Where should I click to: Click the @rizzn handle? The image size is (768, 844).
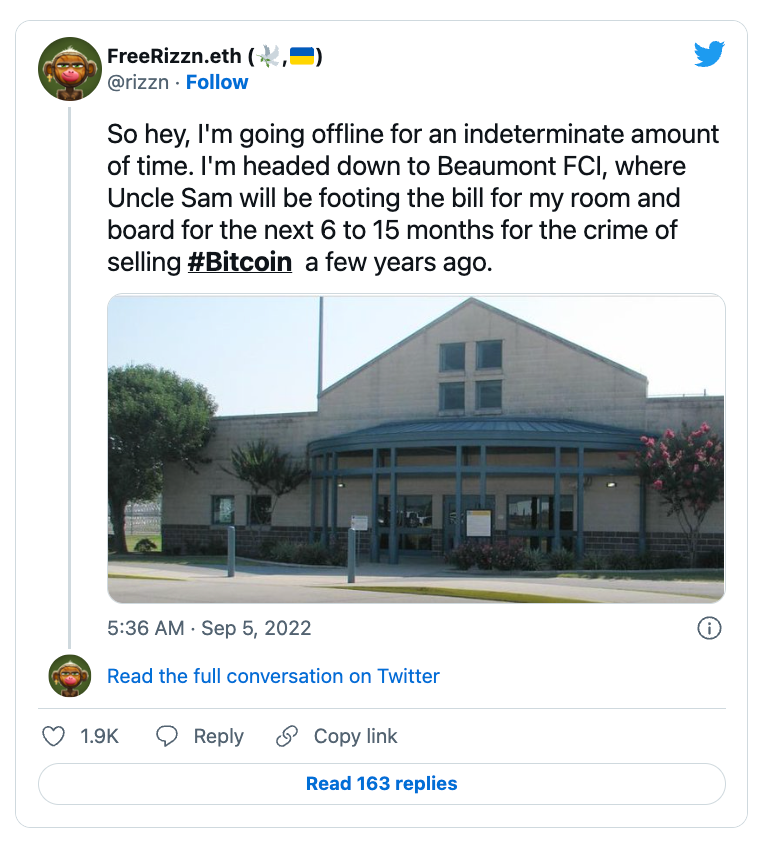click(138, 82)
